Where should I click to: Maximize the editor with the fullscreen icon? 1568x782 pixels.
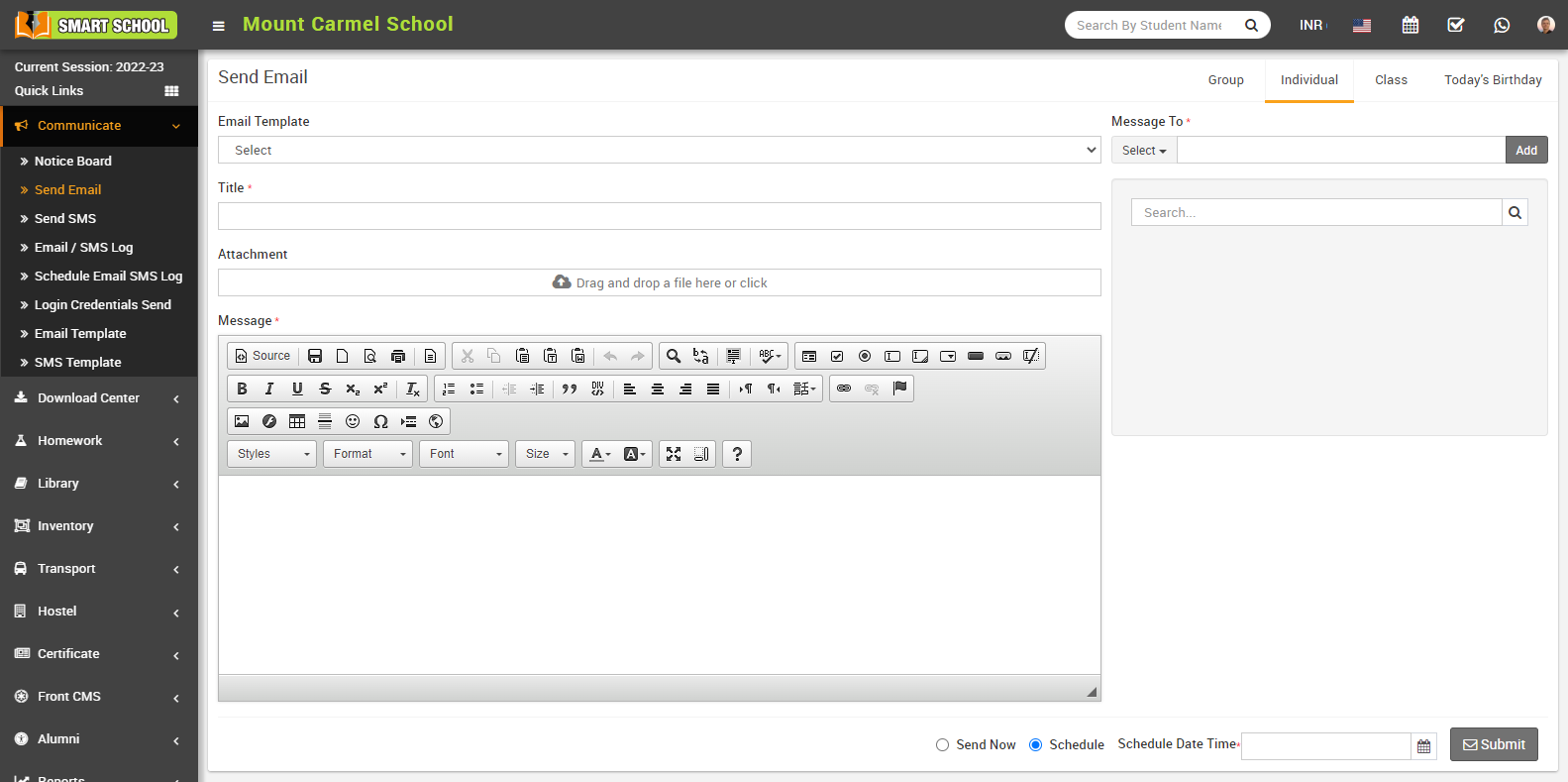(x=674, y=454)
